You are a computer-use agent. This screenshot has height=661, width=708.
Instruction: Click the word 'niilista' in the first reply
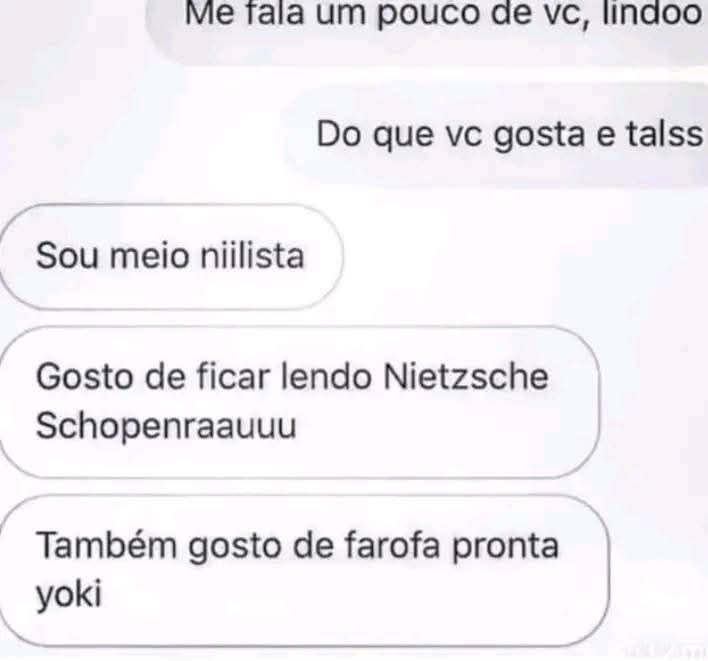tap(252, 256)
